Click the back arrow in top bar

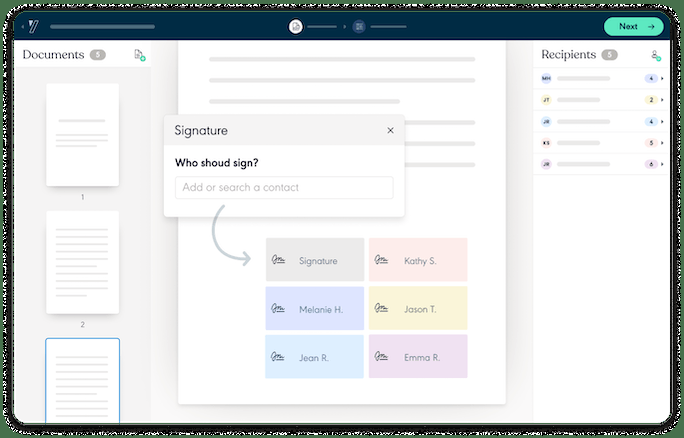[x=23, y=27]
